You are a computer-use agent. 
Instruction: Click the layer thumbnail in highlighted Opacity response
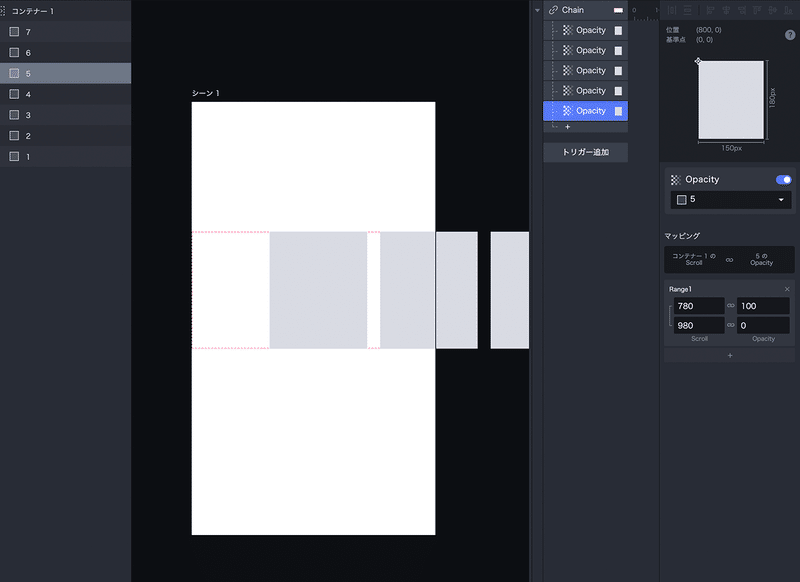point(618,111)
